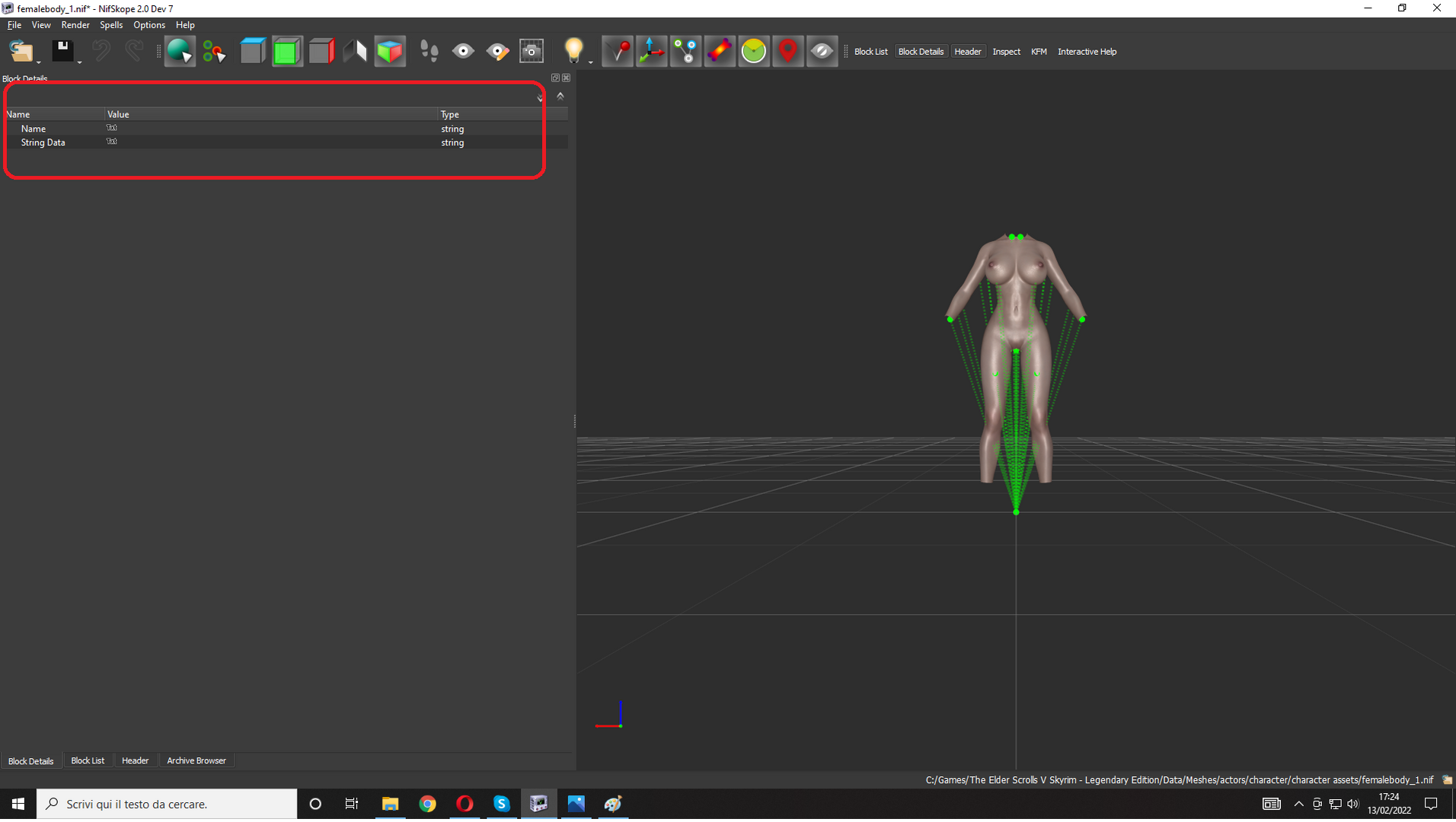Click the Name column header

pyautogui.click(x=53, y=114)
